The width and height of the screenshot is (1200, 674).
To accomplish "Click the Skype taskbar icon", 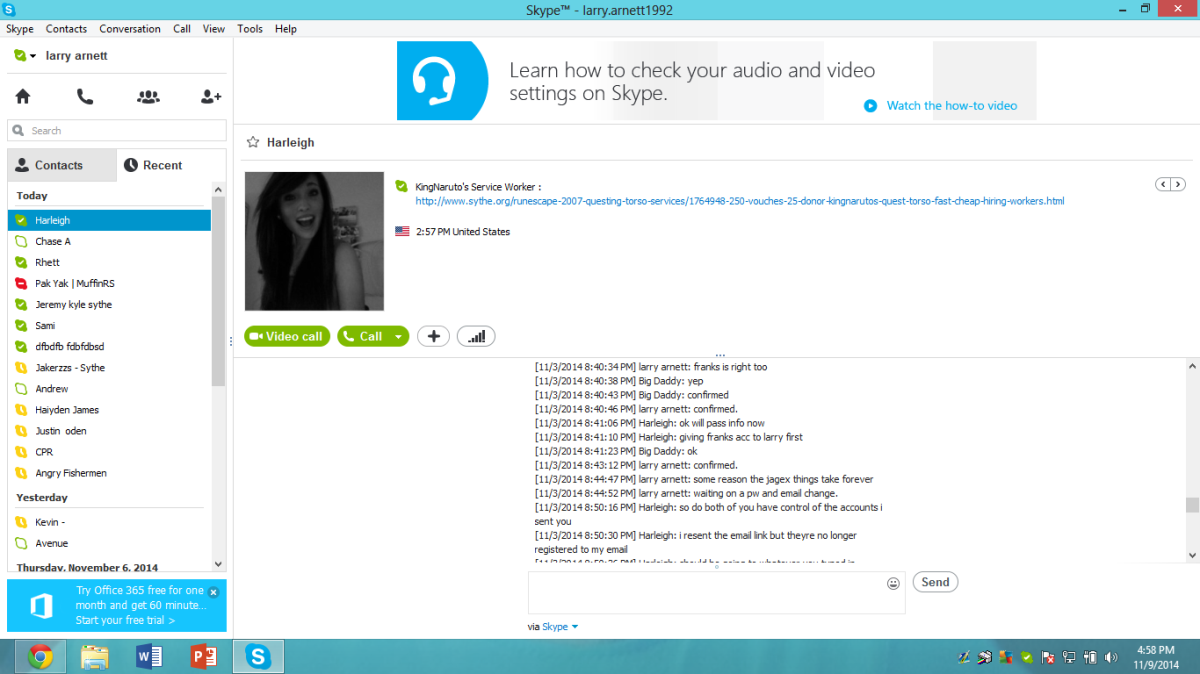I will [258, 656].
